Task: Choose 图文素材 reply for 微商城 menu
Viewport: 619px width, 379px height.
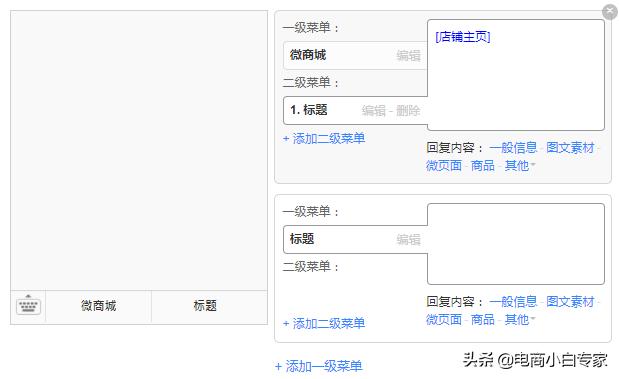Action: tap(570, 148)
